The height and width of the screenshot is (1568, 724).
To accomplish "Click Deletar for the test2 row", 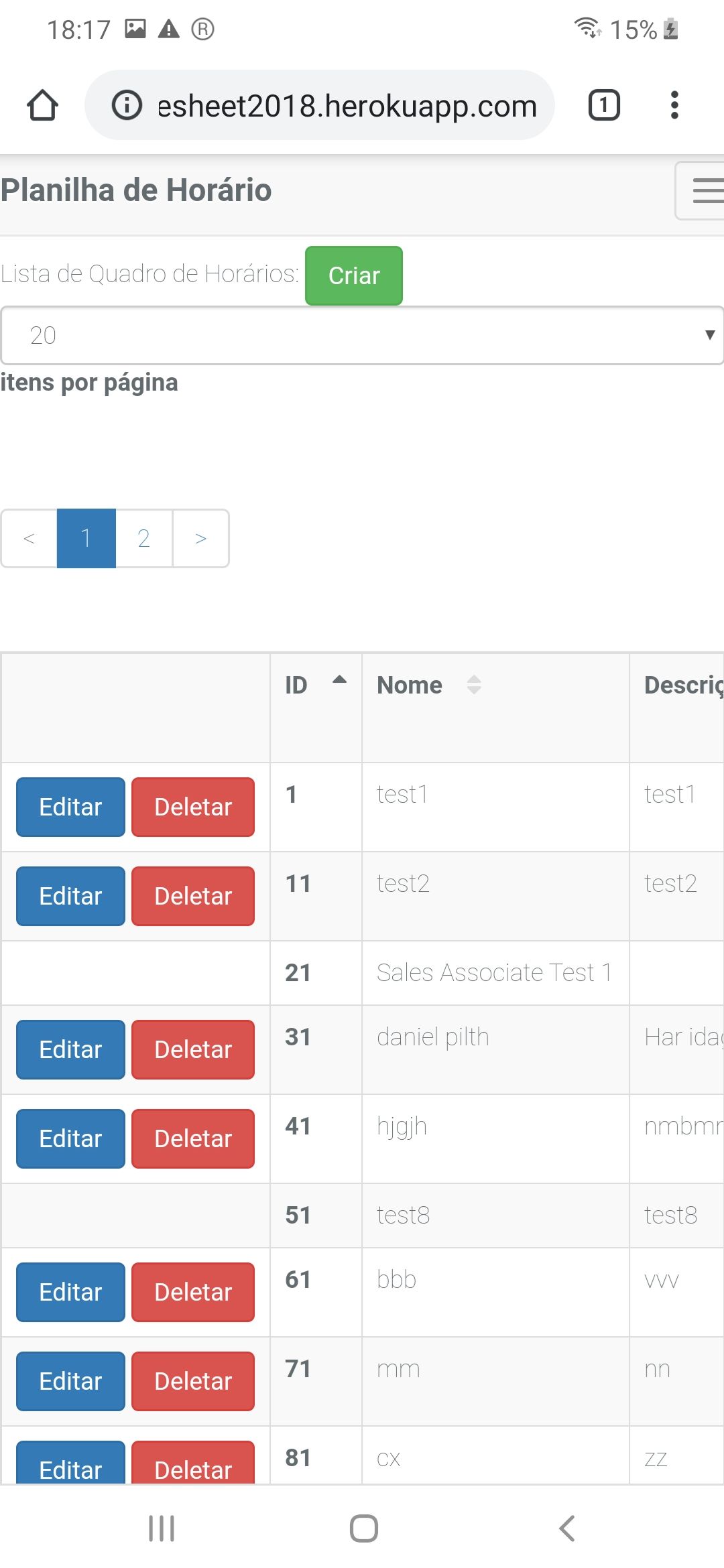I will pos(193,896).
